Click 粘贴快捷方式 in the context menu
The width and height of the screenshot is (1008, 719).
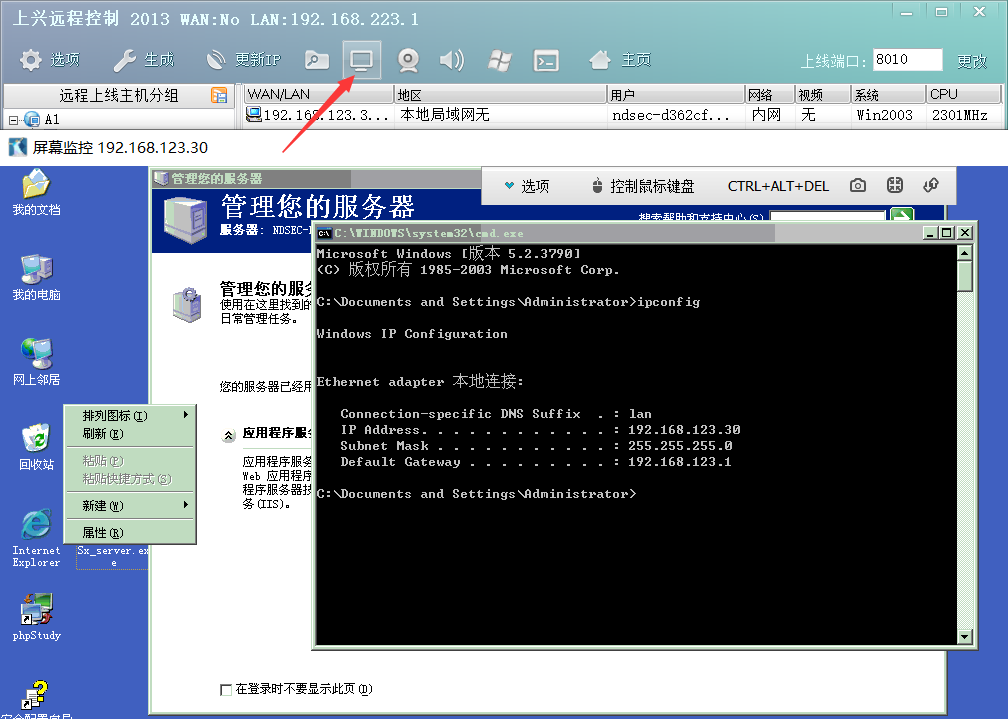[x=130, y=478]
